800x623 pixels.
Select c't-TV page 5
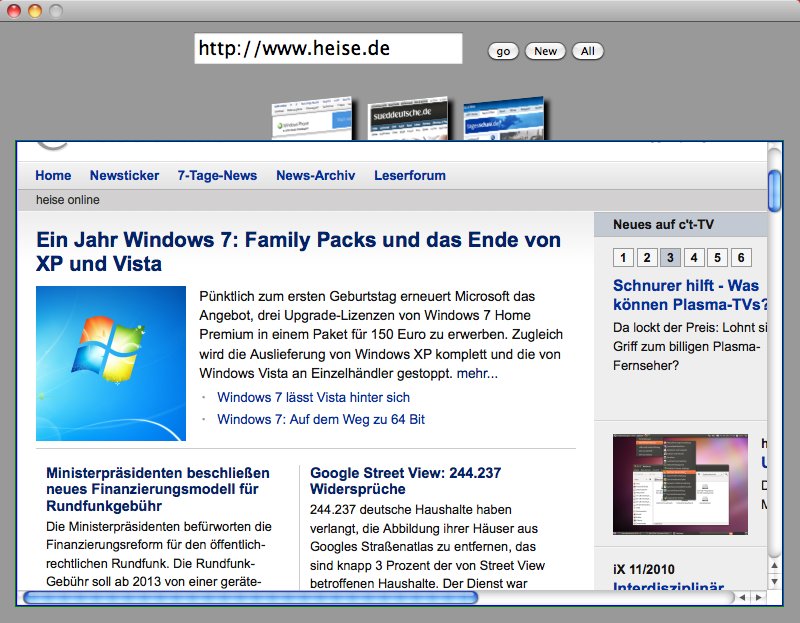point(717,258)
